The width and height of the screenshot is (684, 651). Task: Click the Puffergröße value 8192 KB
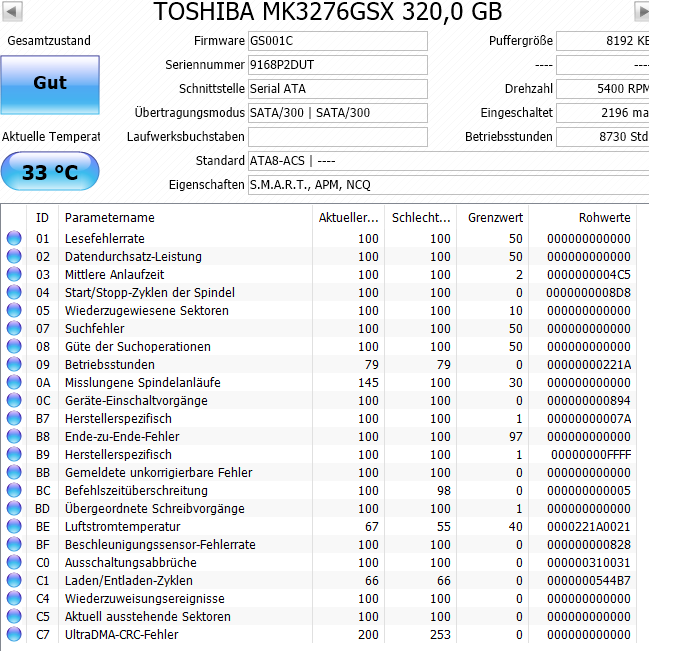[x=603, y=41]
